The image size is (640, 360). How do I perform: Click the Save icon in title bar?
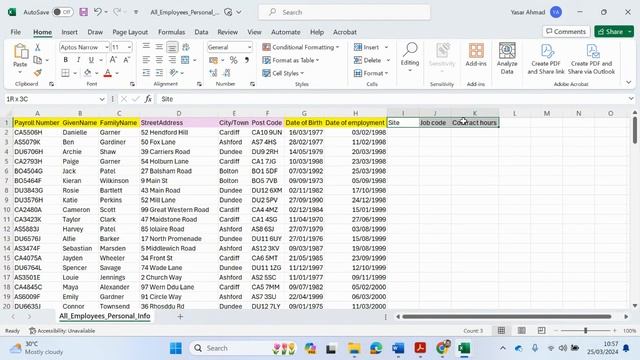[84, 12]
